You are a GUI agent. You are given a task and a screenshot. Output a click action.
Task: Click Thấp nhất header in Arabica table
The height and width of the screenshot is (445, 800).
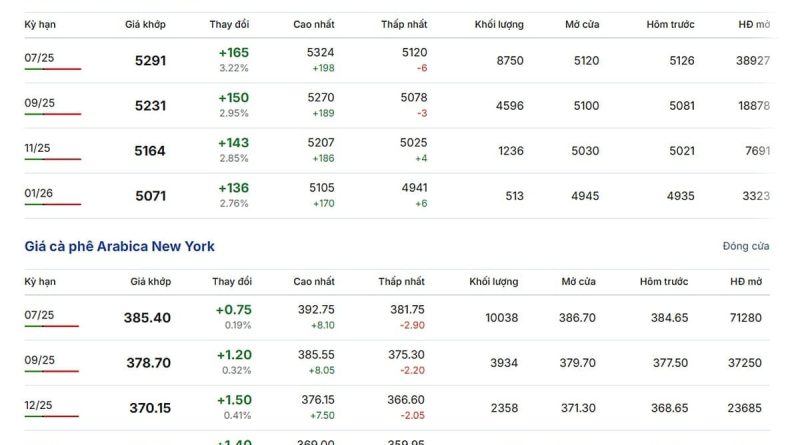(402, 281)
